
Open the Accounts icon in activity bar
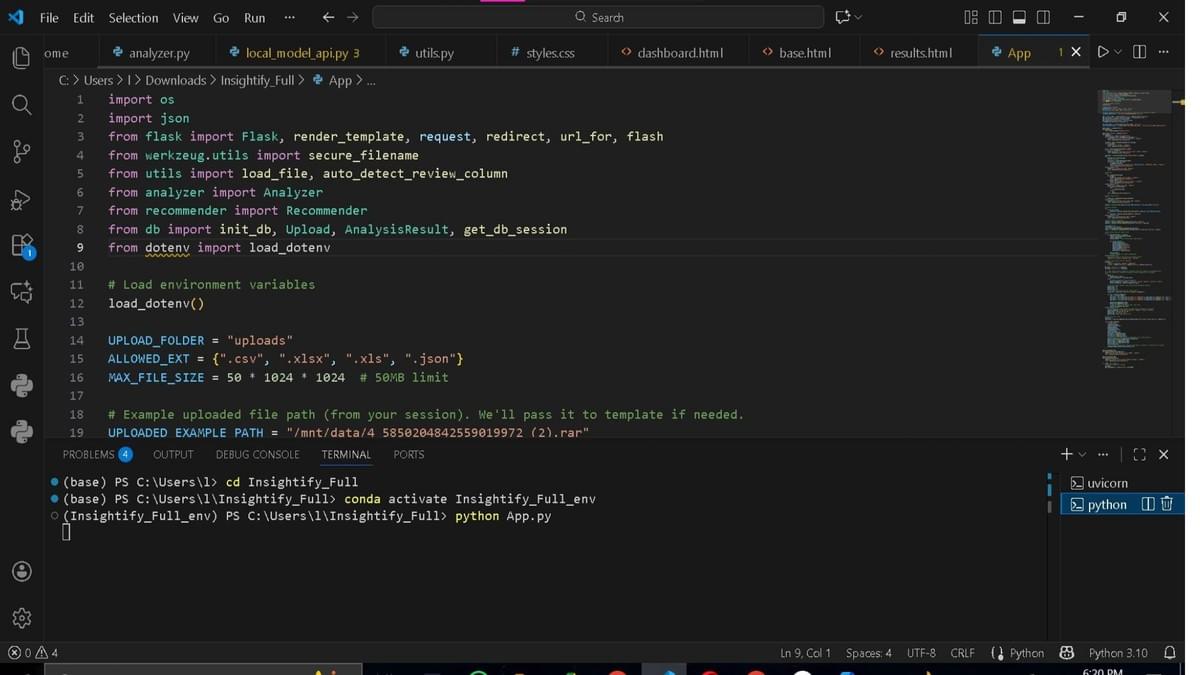pos(21,571)
